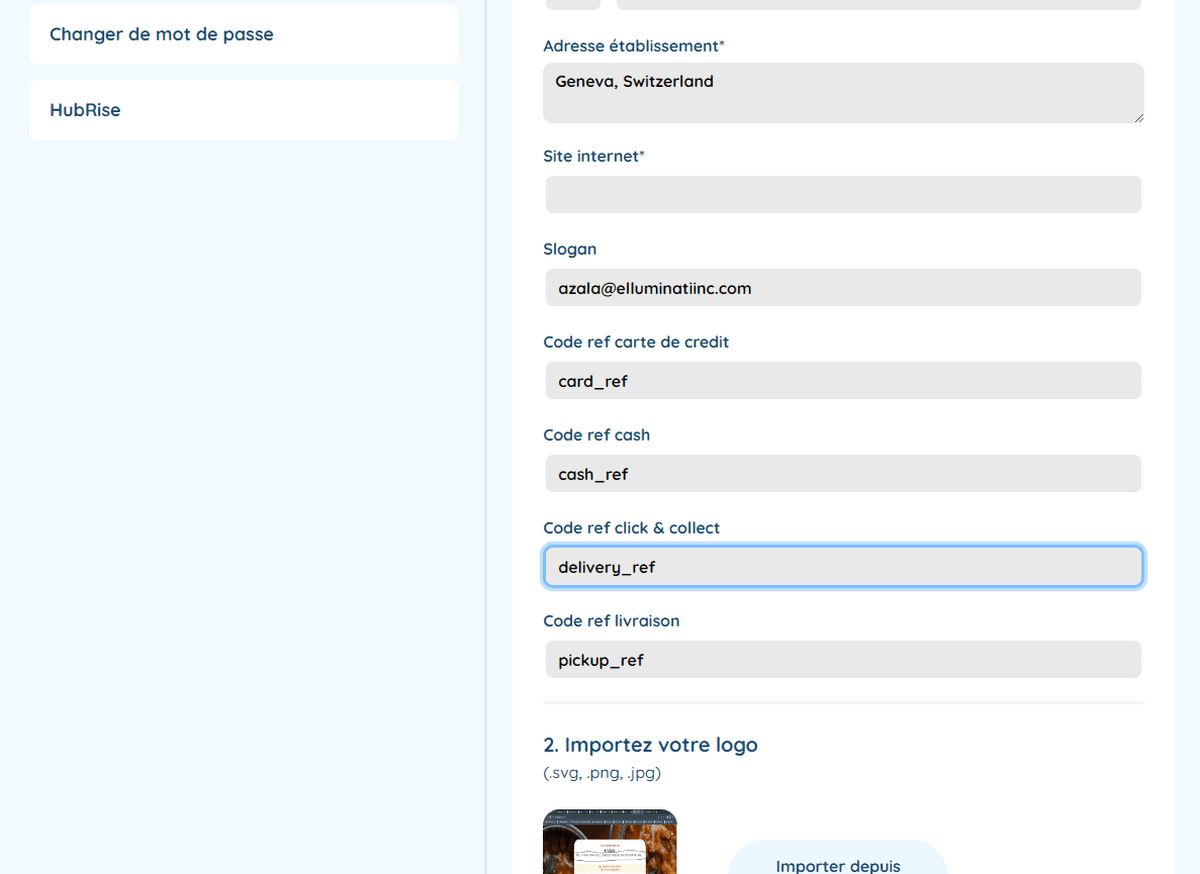This screenshot has height=874, width=1200.
Task: Click the empty Site internet field
Action: click(843, 194)
